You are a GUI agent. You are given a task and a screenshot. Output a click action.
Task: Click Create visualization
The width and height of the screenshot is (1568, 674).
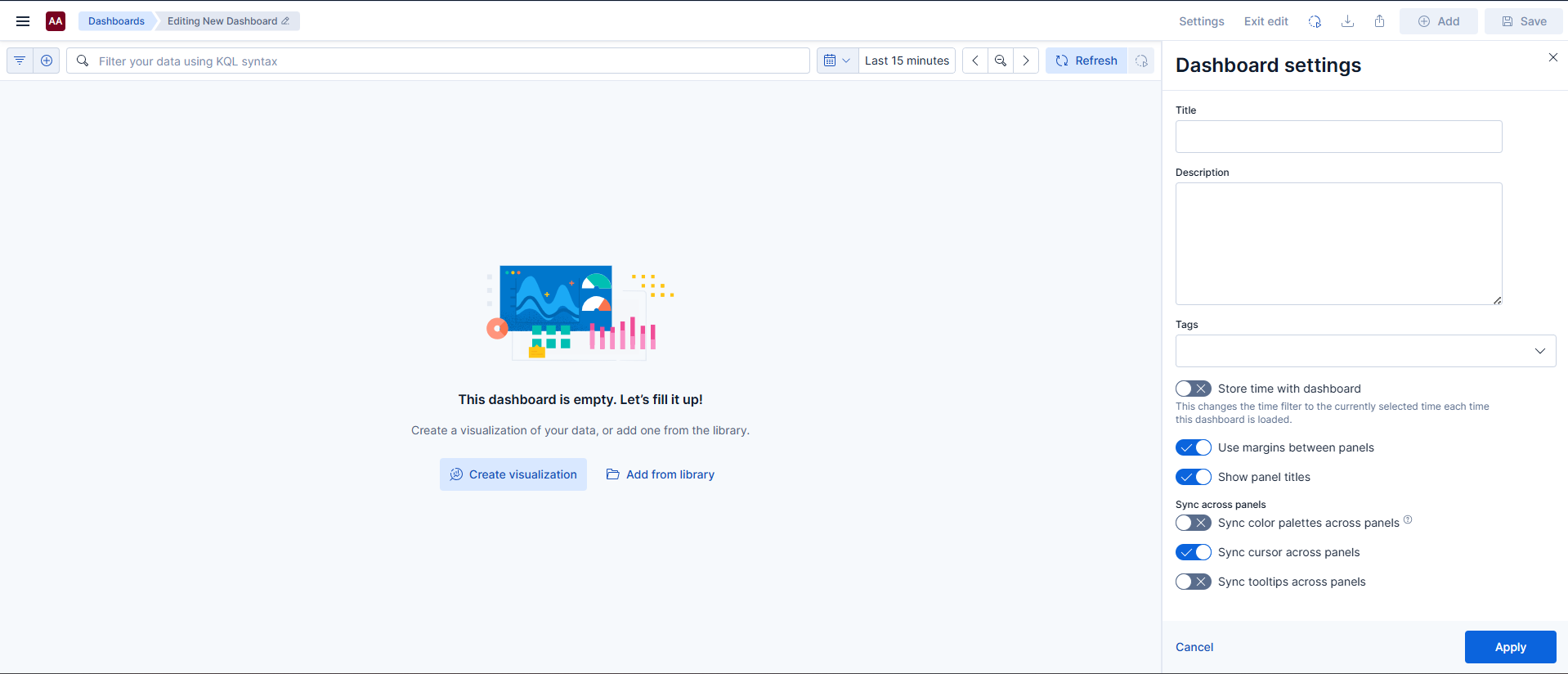click(513, 474)
